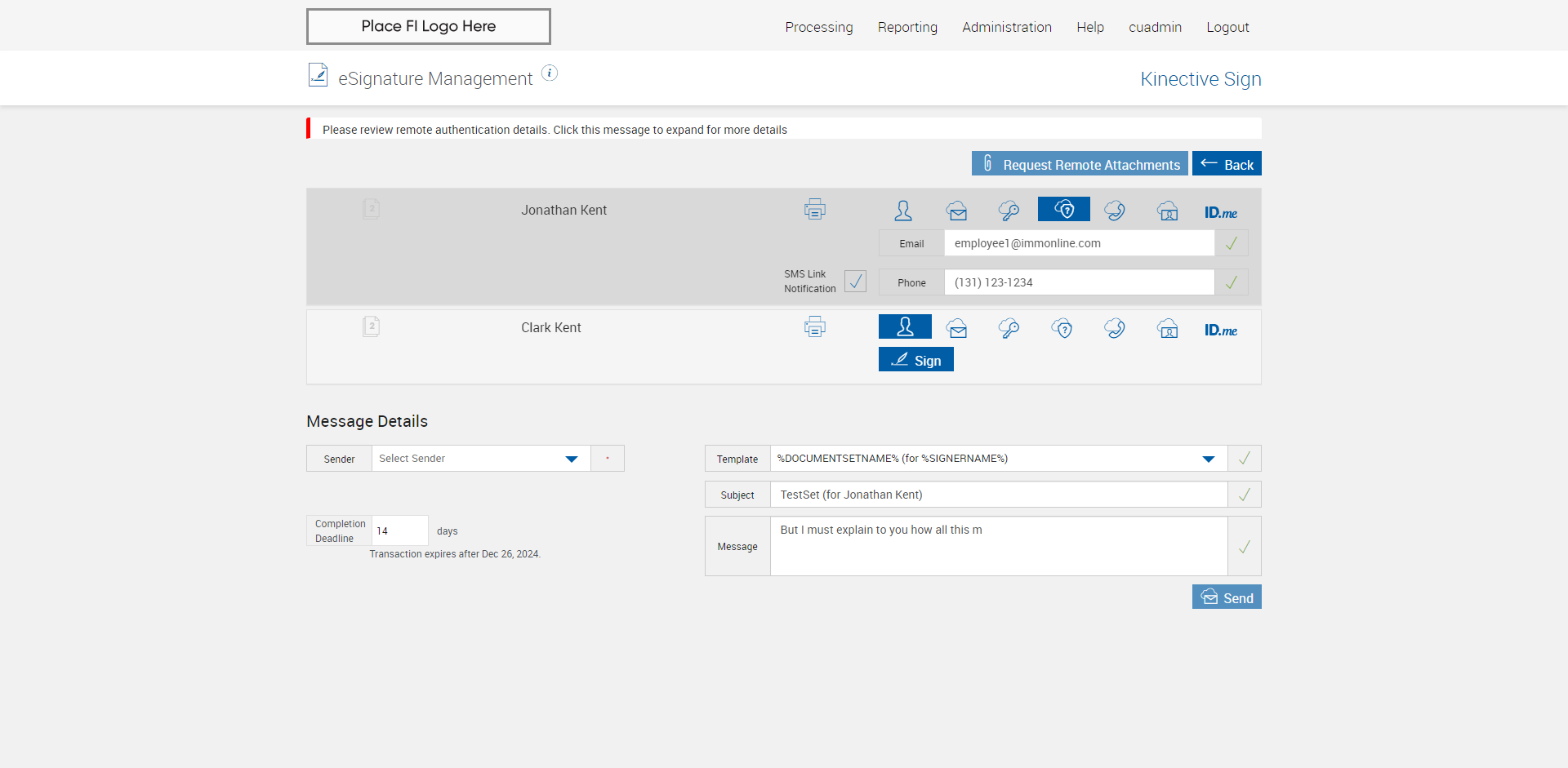Select security question shield icon for Jonathan Kent
The height and width of the screenshot is (768, 1568).
tap(1063, 209)
